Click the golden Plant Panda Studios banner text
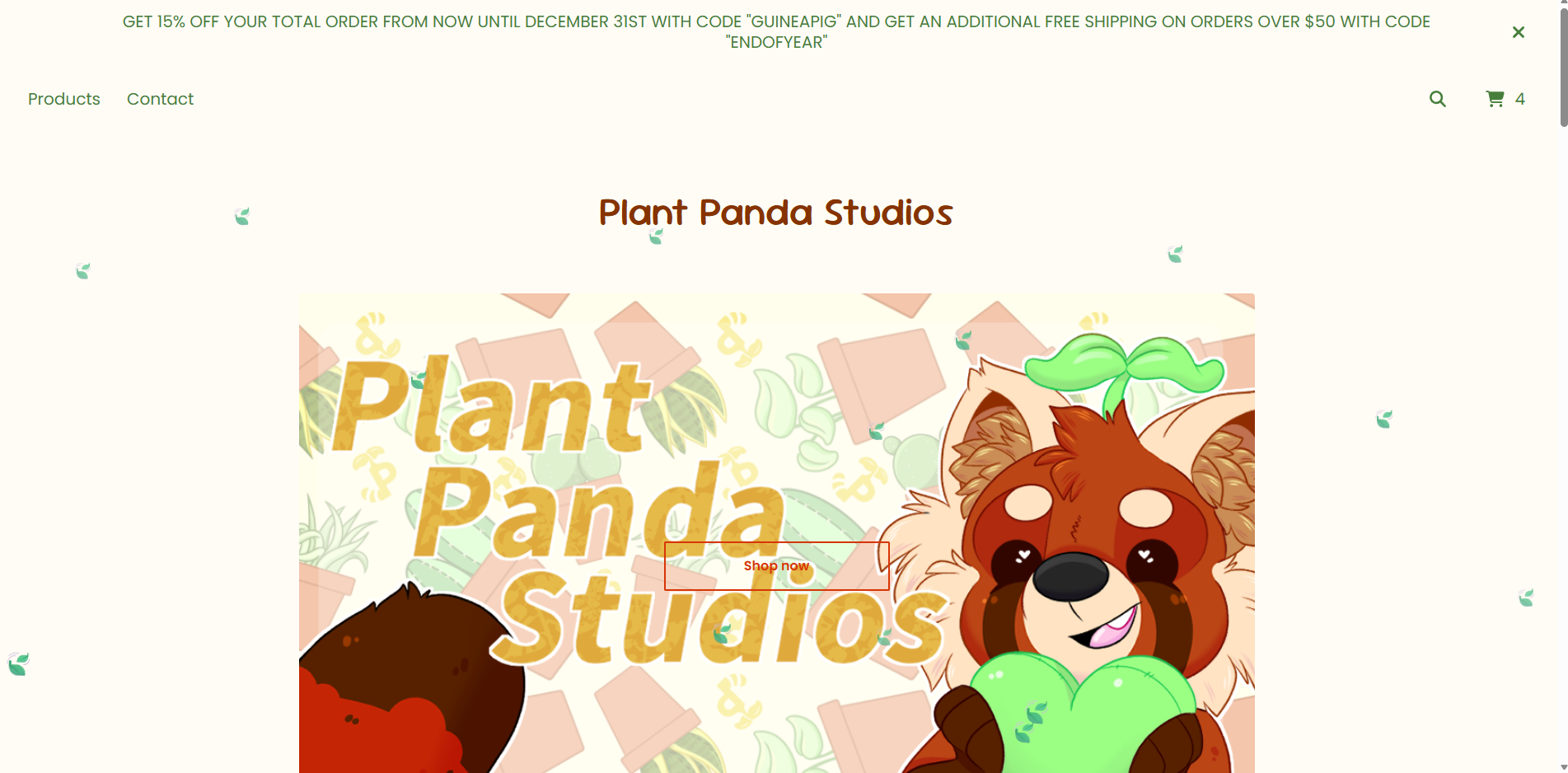Viewport: 1568px width, 773px height. click(639, 511)
